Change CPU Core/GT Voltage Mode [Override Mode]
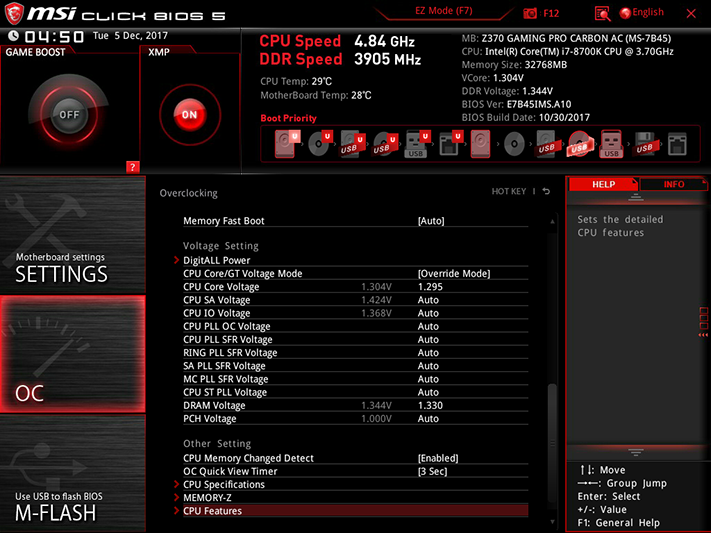The height and width of the screenshot is (533, 711). pos(454,274)
